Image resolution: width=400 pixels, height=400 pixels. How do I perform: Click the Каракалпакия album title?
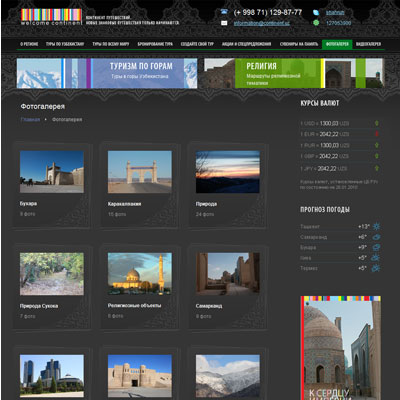coord(124,204)
